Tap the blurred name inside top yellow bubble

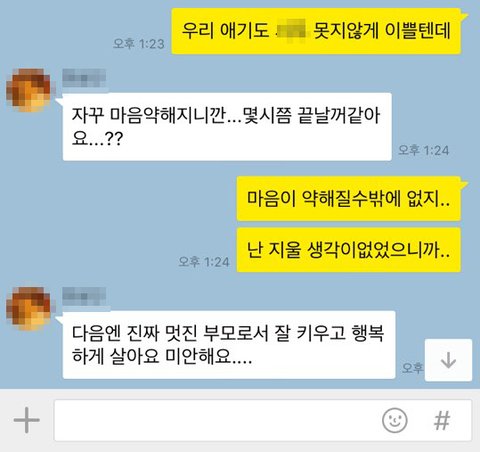click(x=291, y=31)
